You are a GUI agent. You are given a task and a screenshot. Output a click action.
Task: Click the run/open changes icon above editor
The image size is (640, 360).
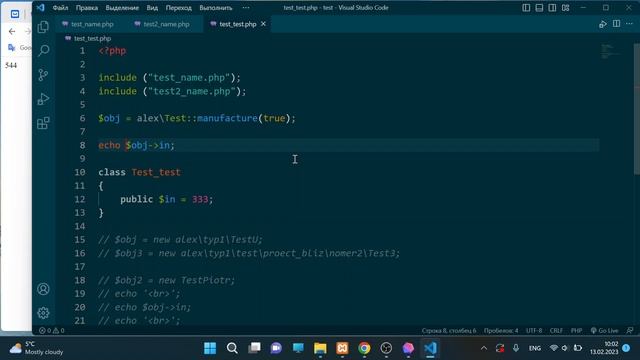(603, 24)
